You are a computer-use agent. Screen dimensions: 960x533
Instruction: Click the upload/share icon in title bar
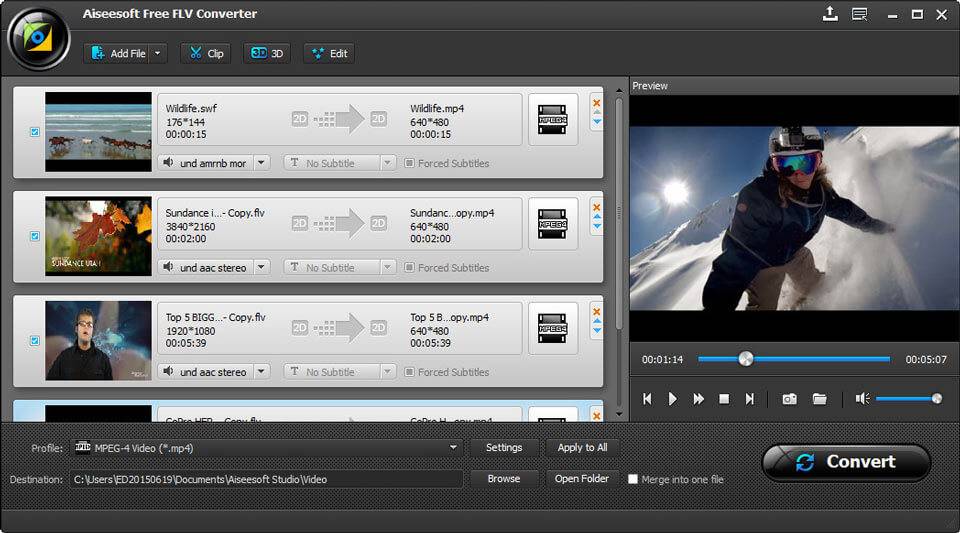pos(830,13)
